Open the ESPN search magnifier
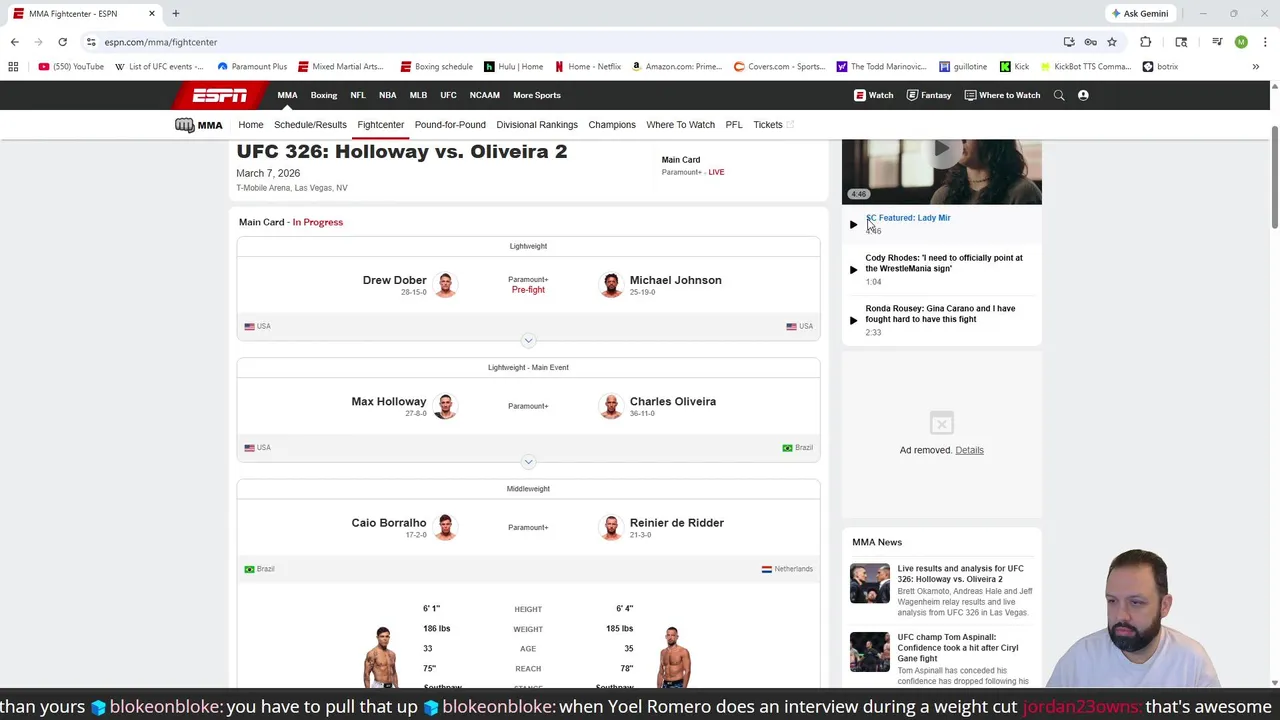The image size is (1280, 720). pyautogui.click(x=1059, y=95)
